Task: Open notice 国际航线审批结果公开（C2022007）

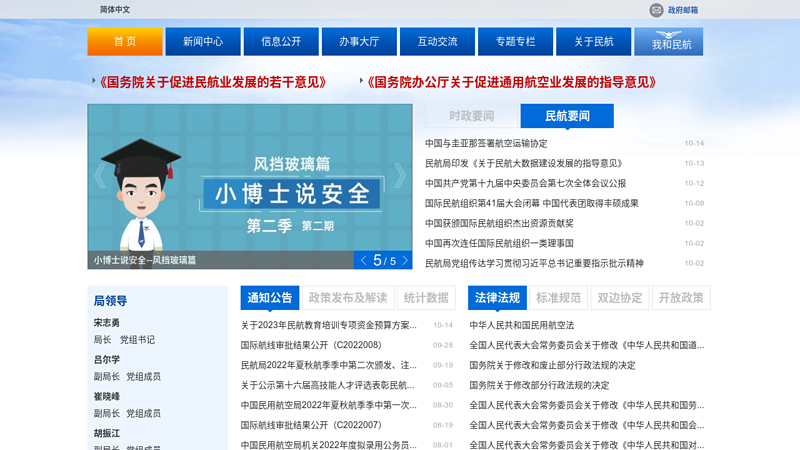Action: (311, 425)
